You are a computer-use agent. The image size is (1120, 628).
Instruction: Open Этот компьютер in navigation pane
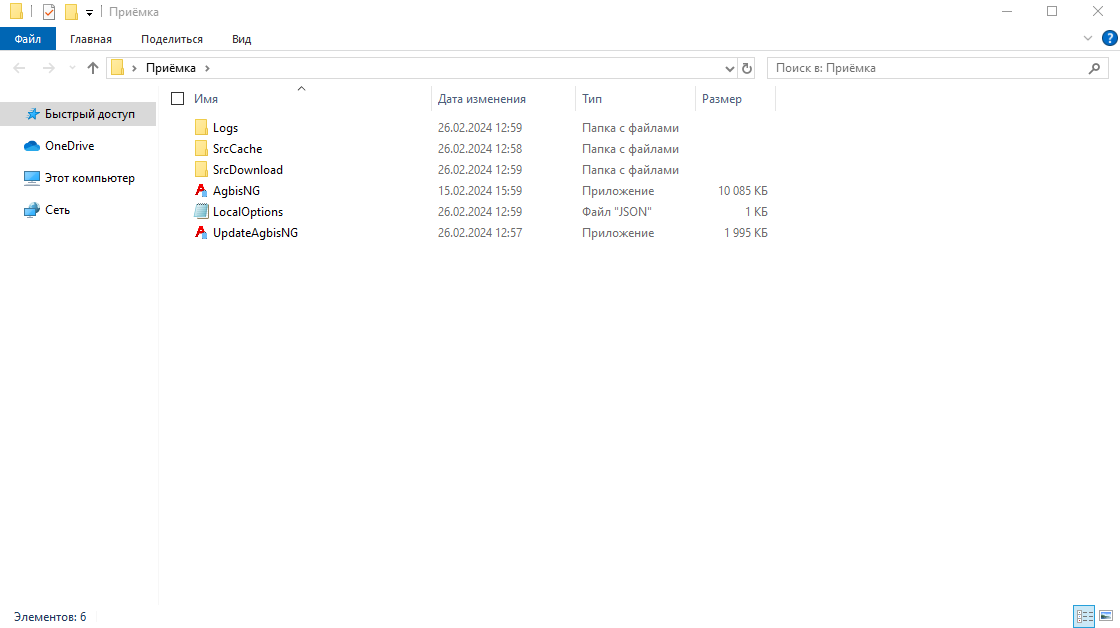click(89, 178)
